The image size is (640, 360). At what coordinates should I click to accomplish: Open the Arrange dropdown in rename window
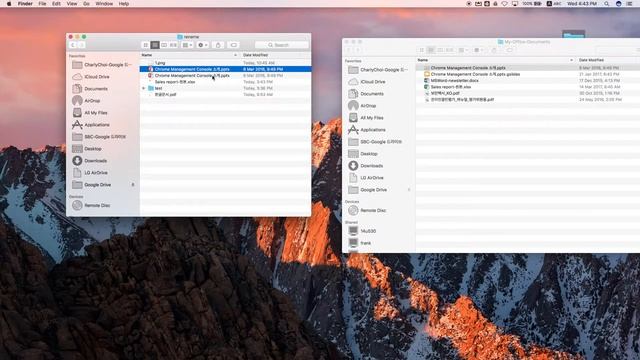(x=187, y=45)
